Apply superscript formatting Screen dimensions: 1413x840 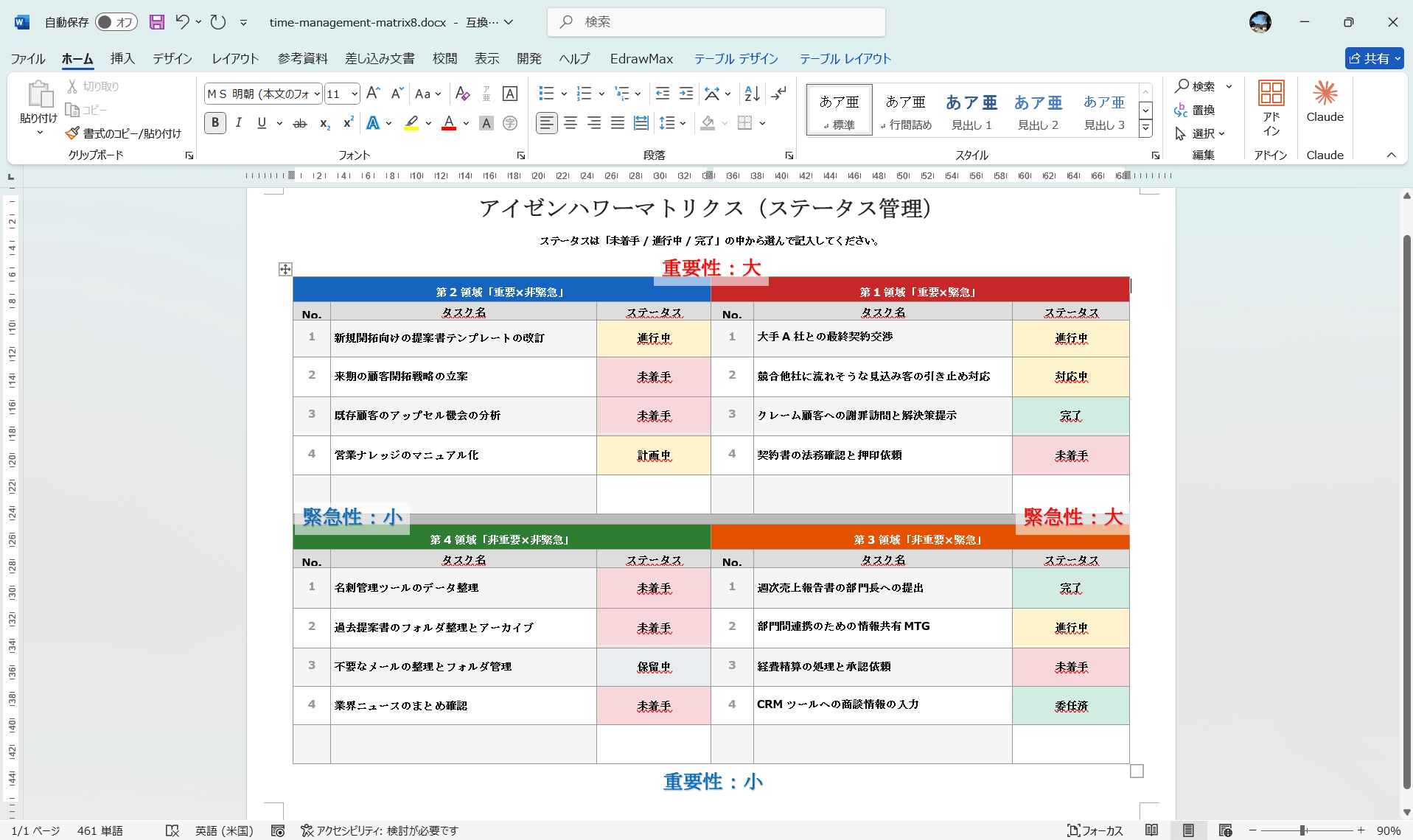pos(348,123)
